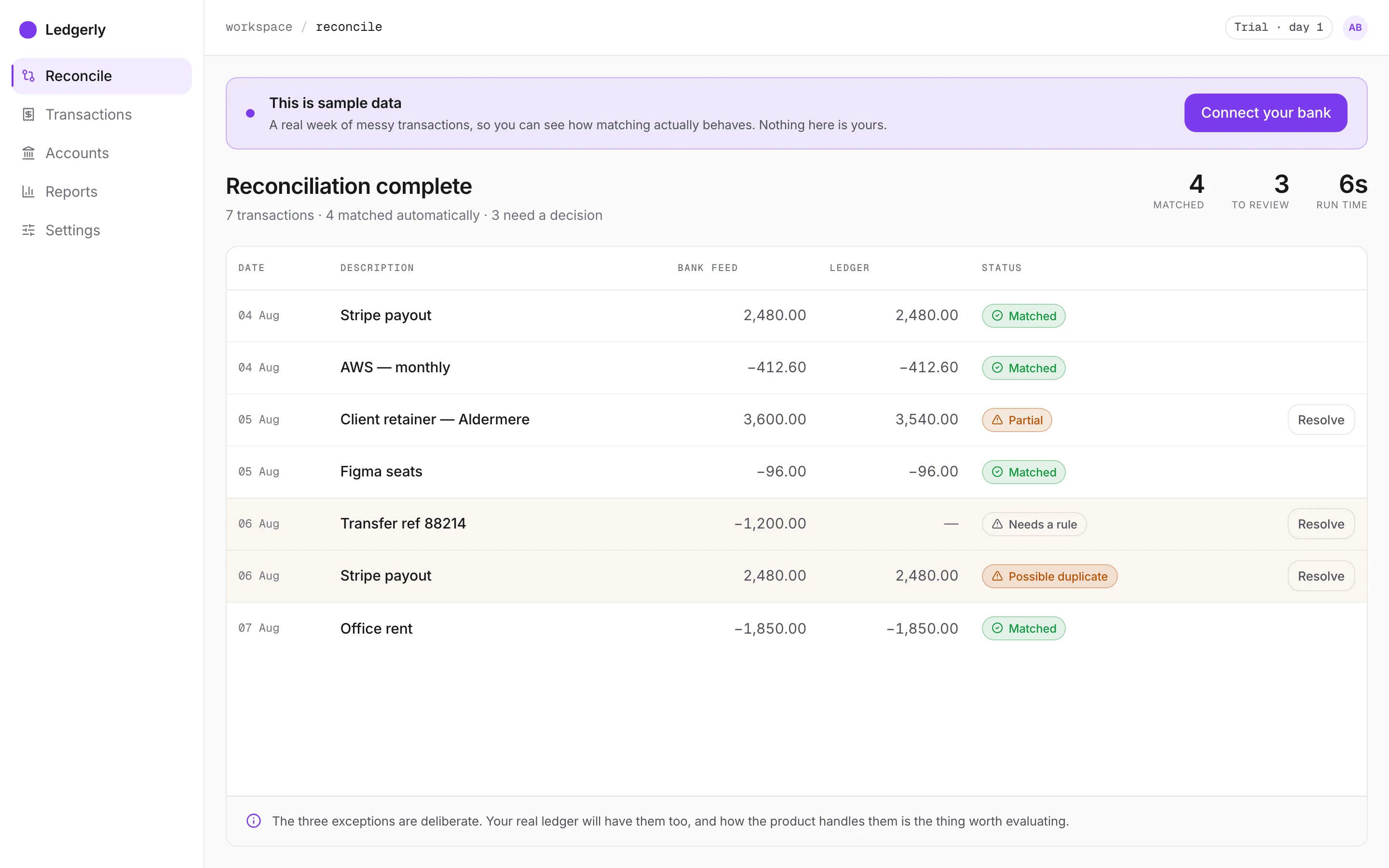Click the check icon in the Office rent badge
This screenshot has width=1389, height=868.
[997, 628]
